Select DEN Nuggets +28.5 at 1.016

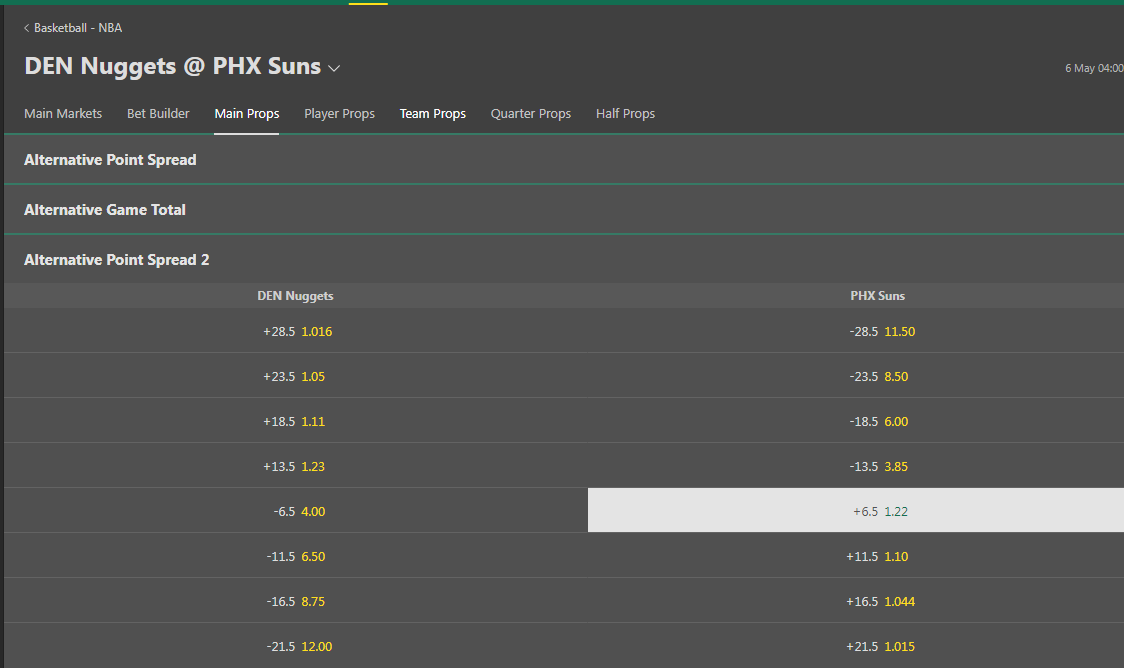(297, 331)
